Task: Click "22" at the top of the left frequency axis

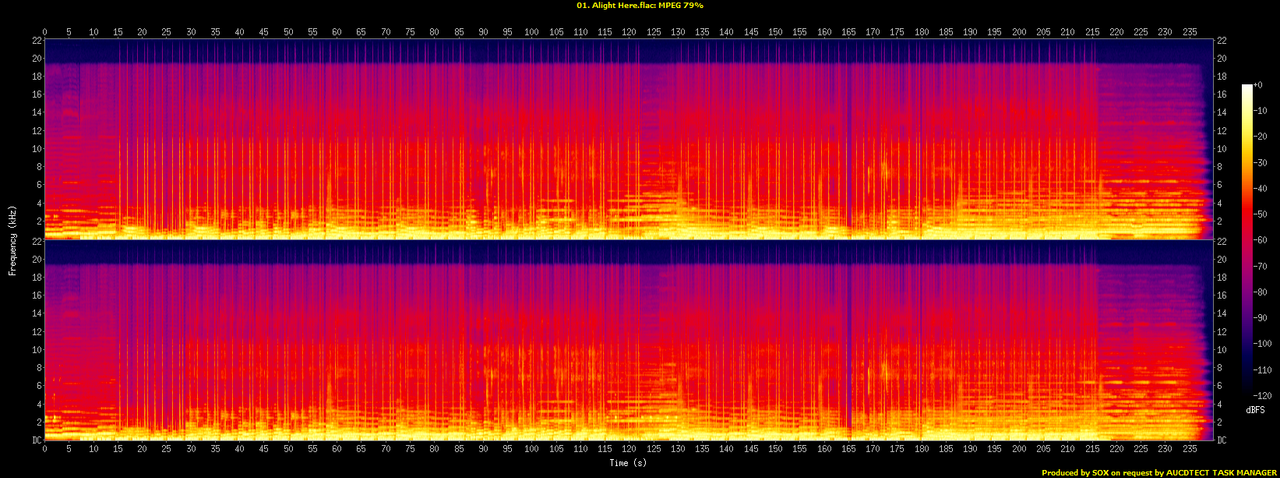Action: coord(35,40)
